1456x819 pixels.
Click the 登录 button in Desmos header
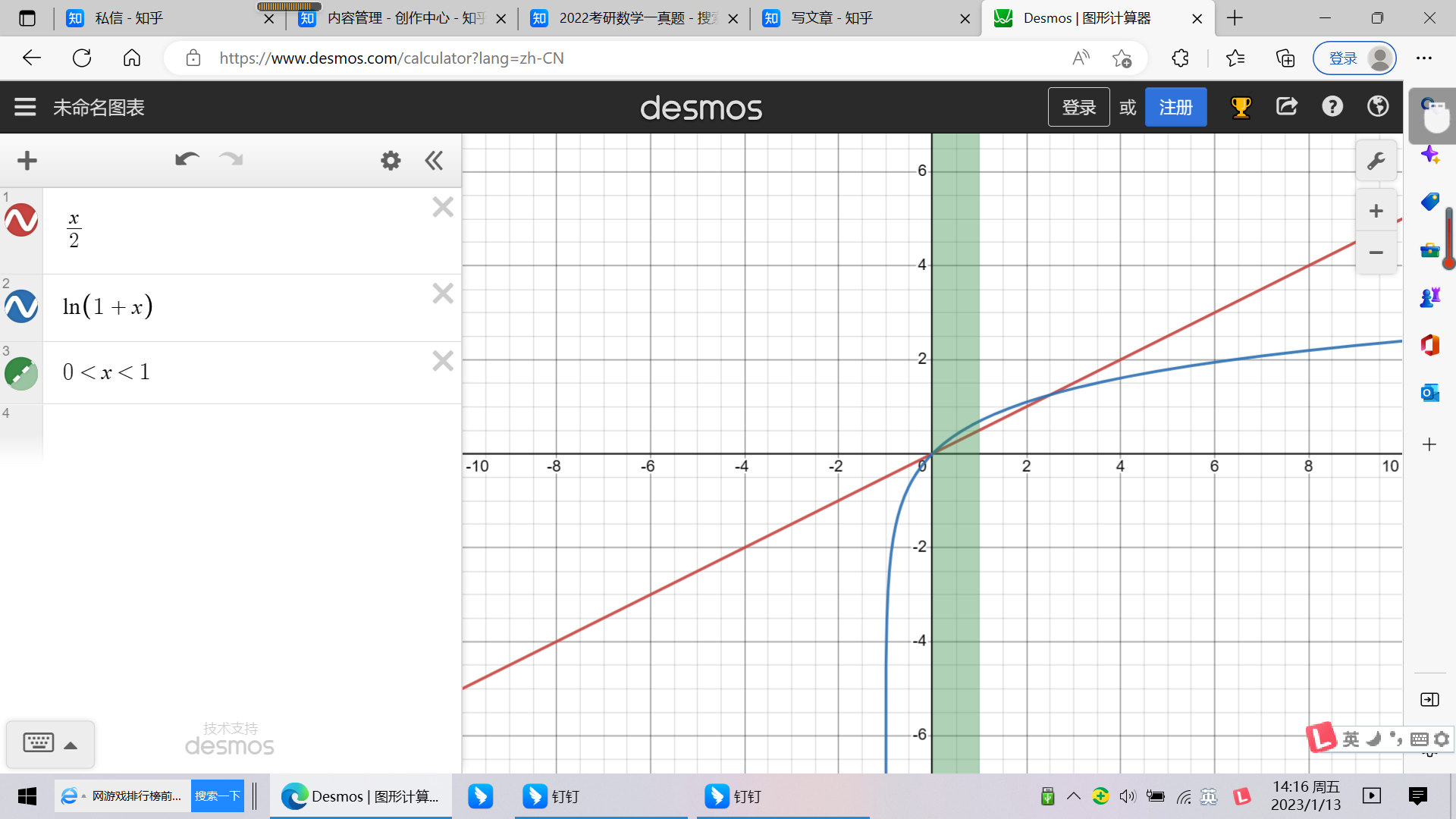tap(1078, 107)
